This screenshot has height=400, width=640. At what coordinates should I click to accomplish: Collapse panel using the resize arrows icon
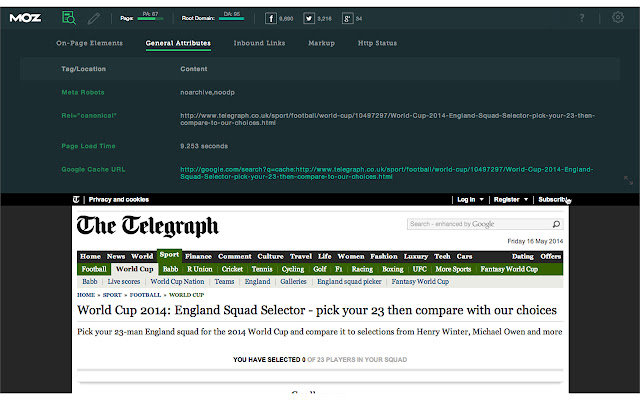(628, 180)
